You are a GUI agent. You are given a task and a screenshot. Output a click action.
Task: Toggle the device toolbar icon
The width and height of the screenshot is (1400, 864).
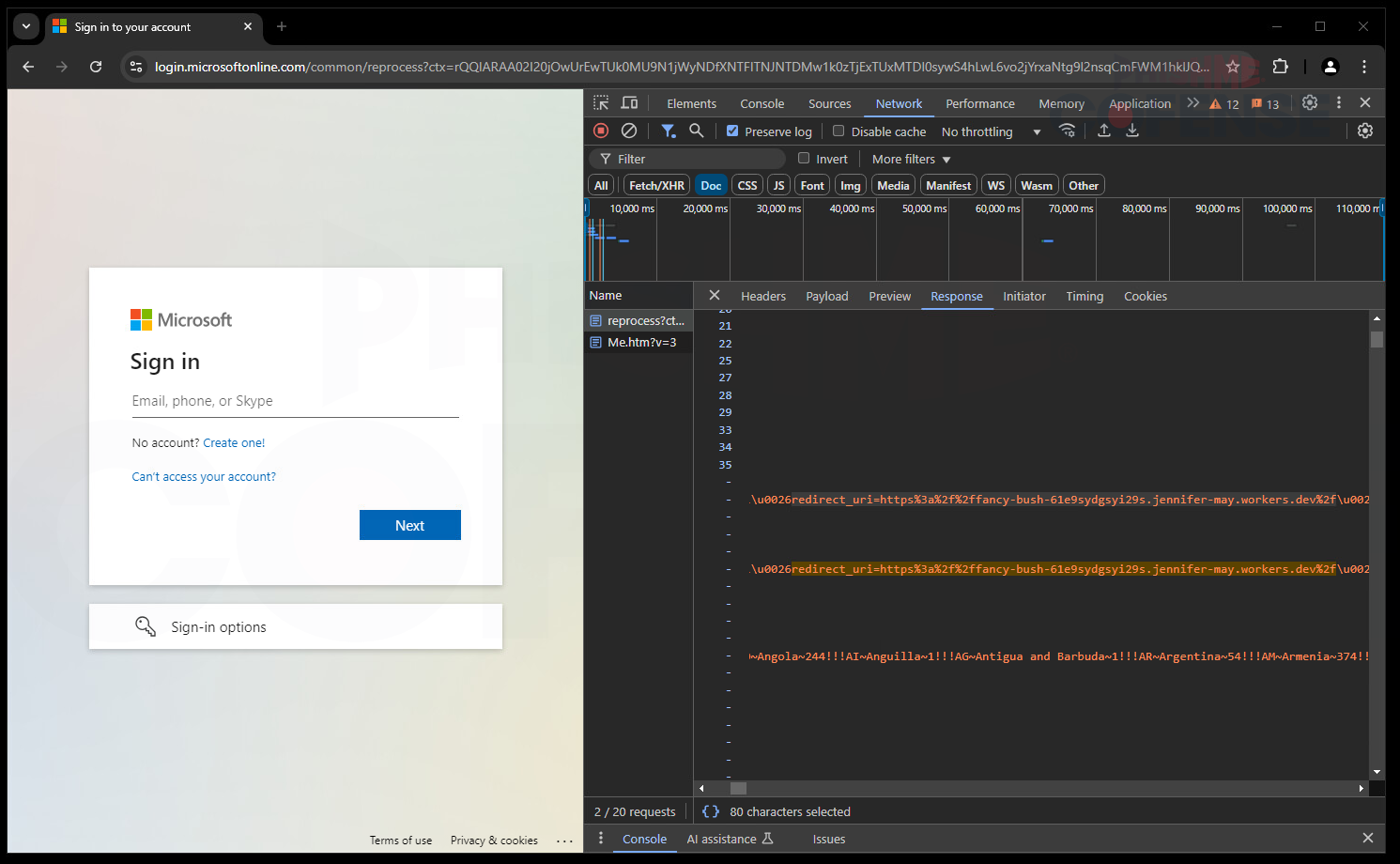click(630, 102)
